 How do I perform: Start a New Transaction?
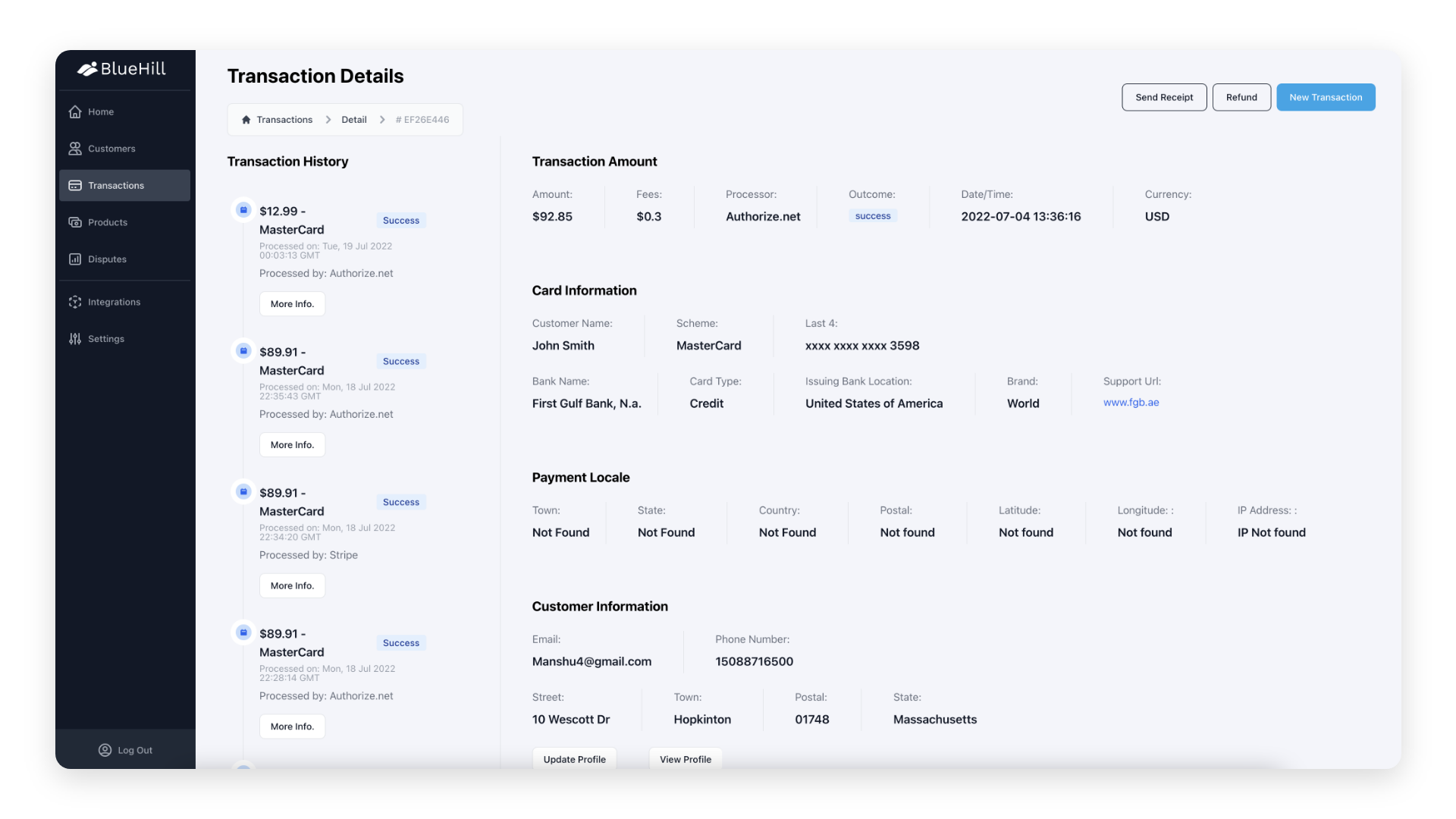click(x=1325, y=97)
